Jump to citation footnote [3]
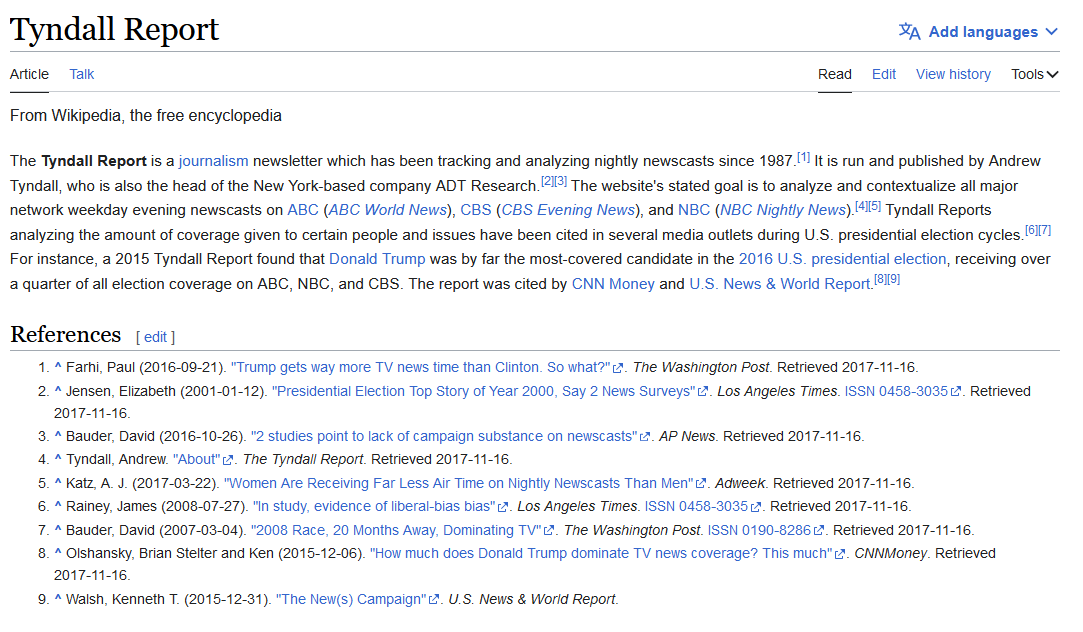This screenshot has height=632, width=1083. (x=561, y=182)
